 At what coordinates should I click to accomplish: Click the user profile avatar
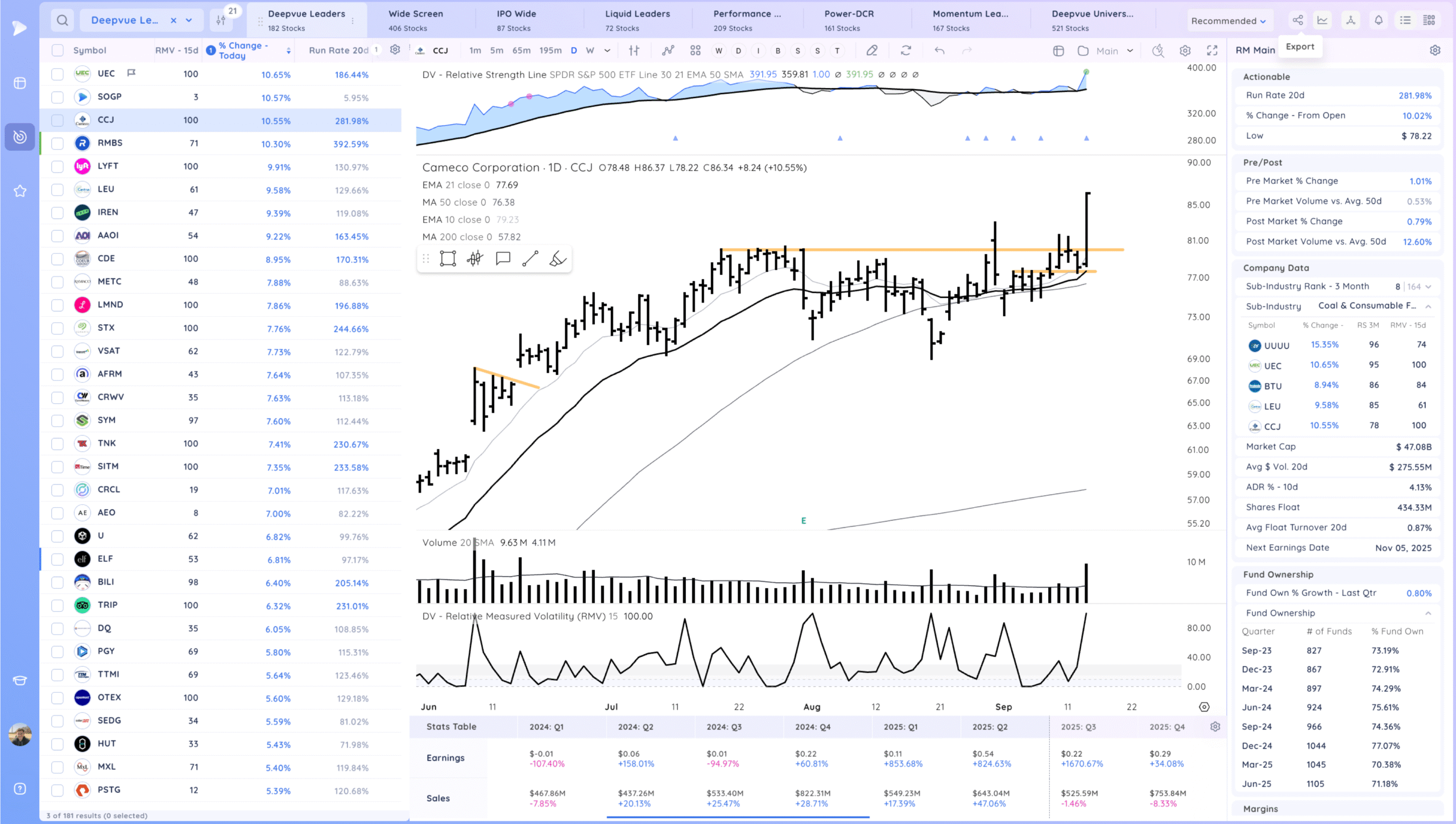pyautogui.click(x=20, y=735)
